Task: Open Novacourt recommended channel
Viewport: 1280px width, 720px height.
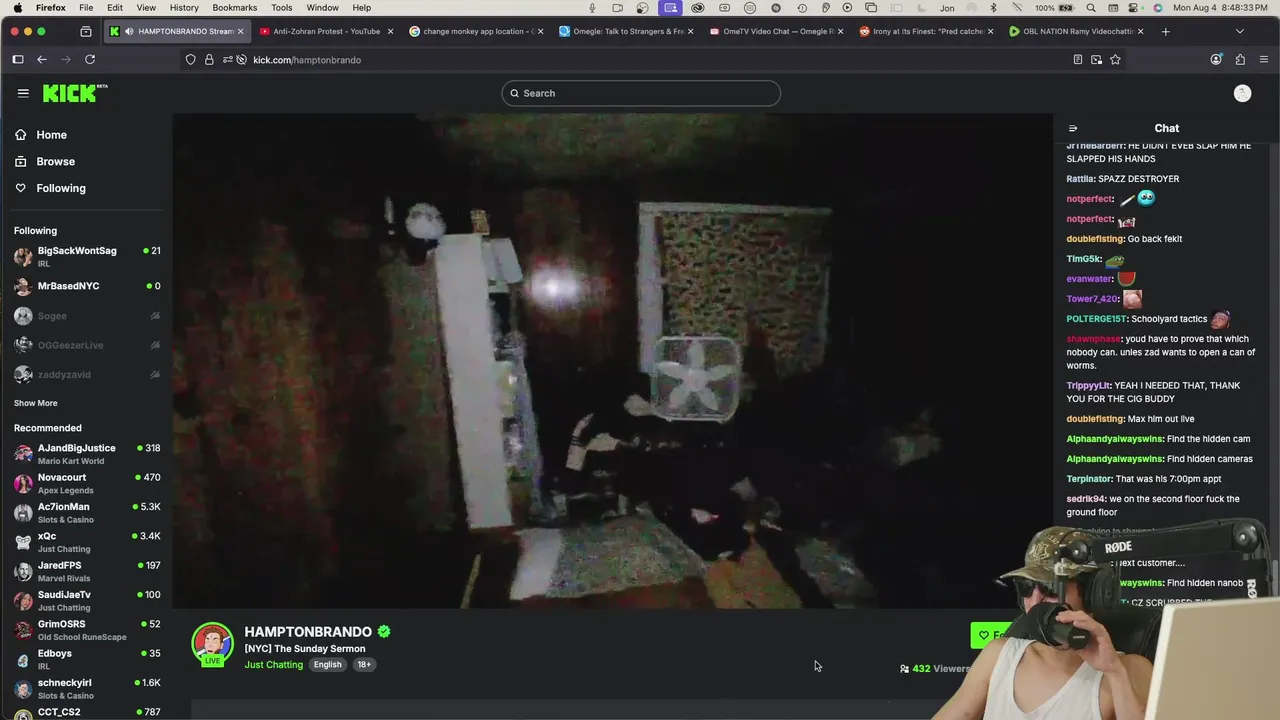Action: [87, 483]
